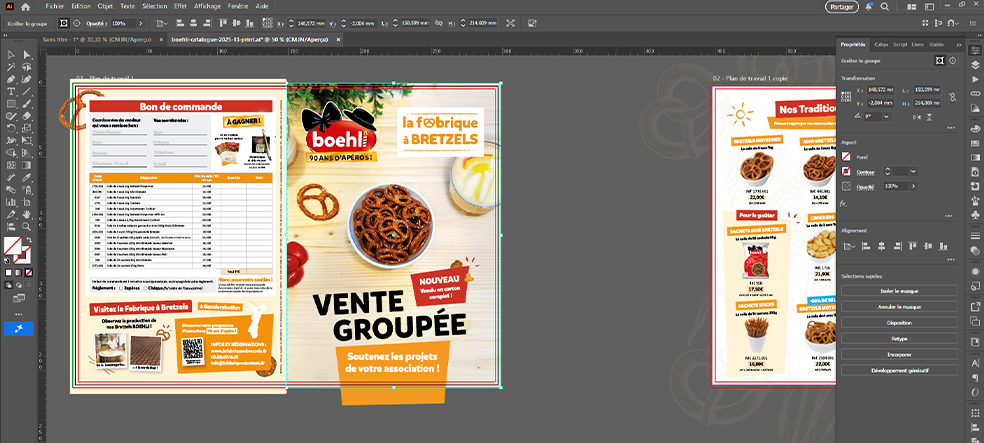Flip horizontally in Transformation section

click(x=917, y=117)
